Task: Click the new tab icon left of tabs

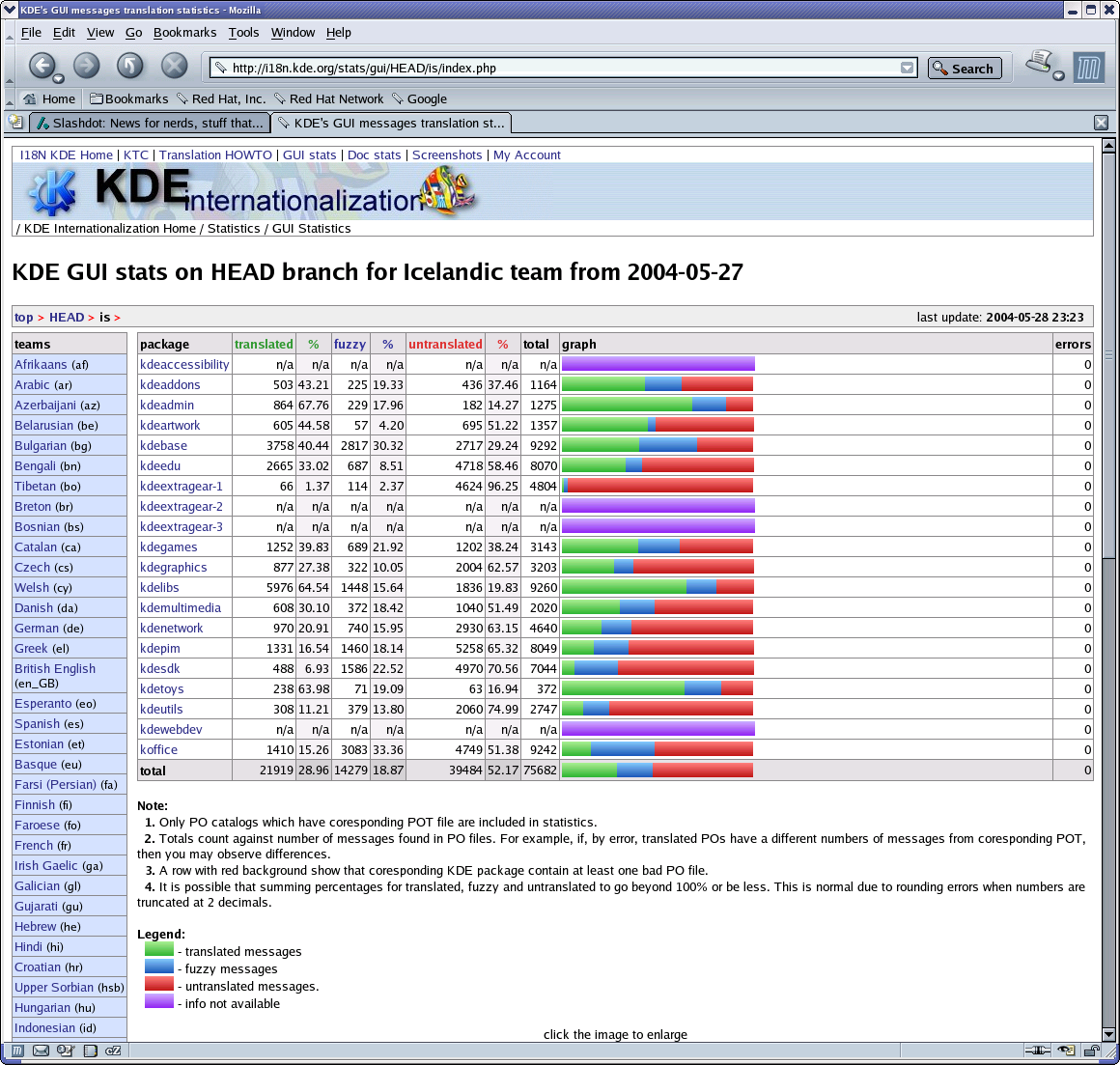Action: [15, 123]
